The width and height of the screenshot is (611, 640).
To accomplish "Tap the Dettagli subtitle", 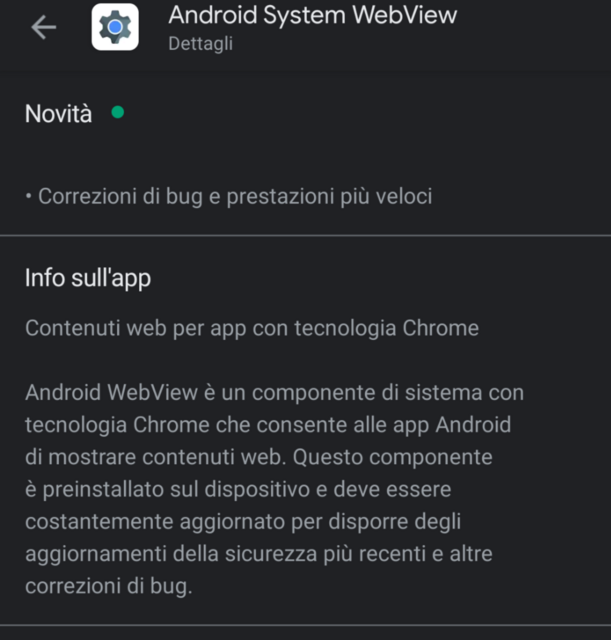I will coord(200,44).
